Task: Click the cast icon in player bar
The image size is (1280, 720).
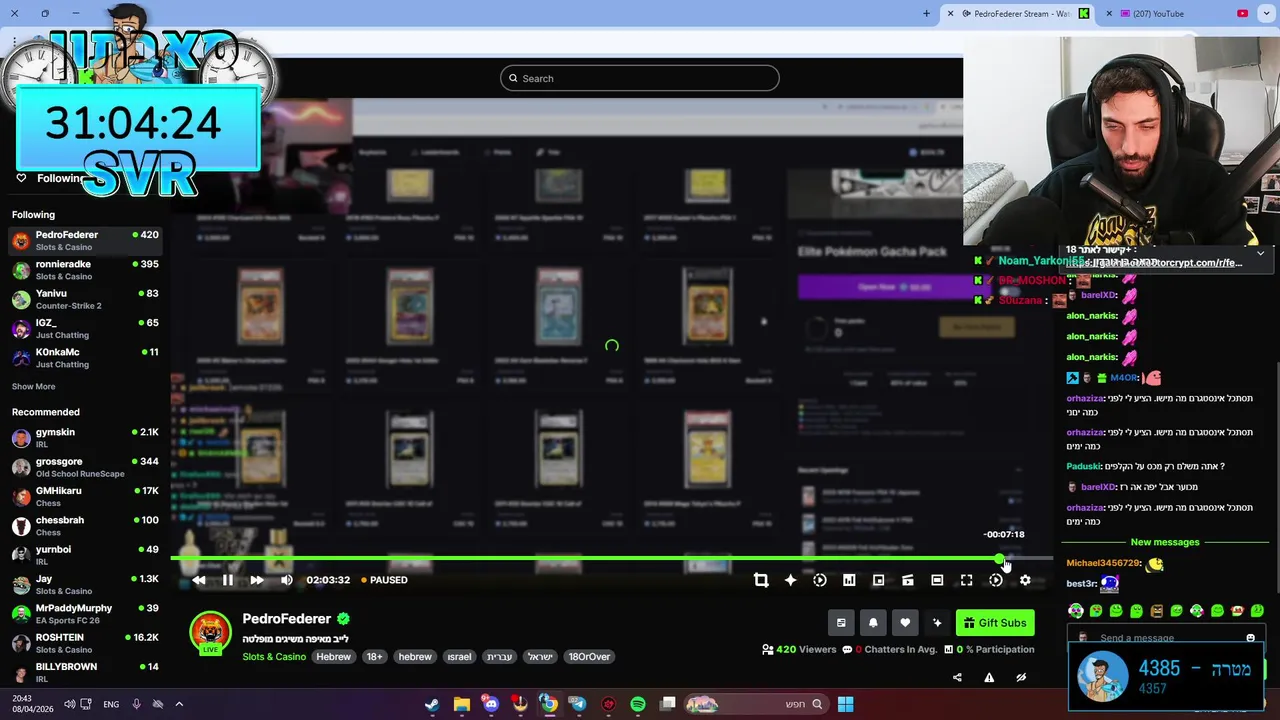Action: pyautogui.click(x=908, y=580)
